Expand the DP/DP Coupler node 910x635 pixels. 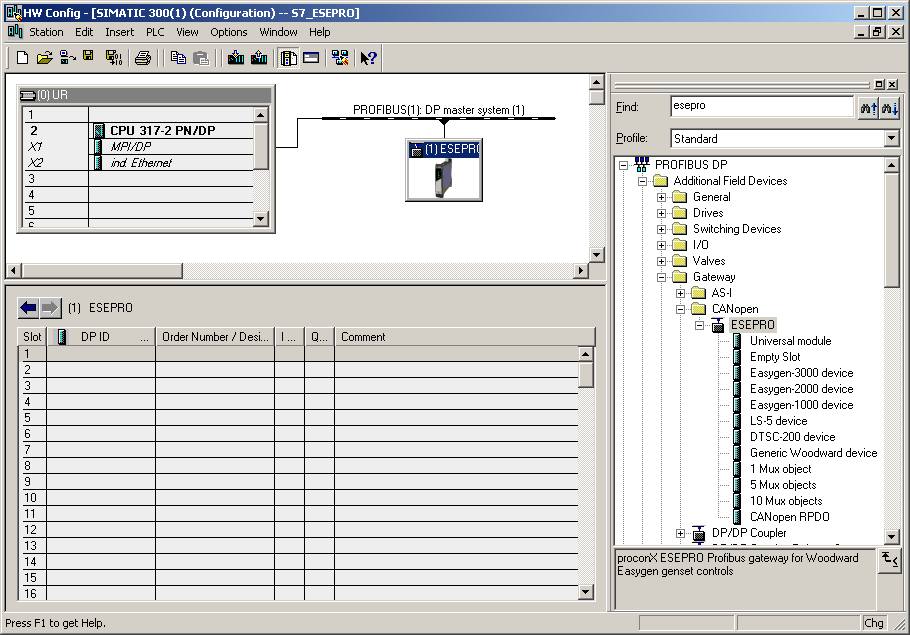pyautogui.click(x=680, y=533)
